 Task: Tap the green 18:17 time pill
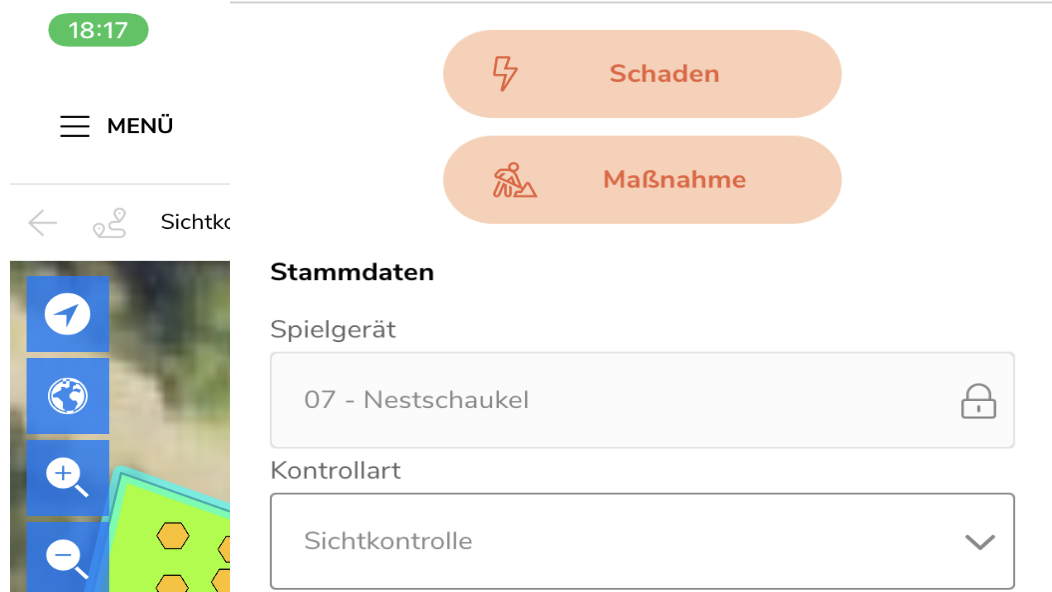(98, 30)
